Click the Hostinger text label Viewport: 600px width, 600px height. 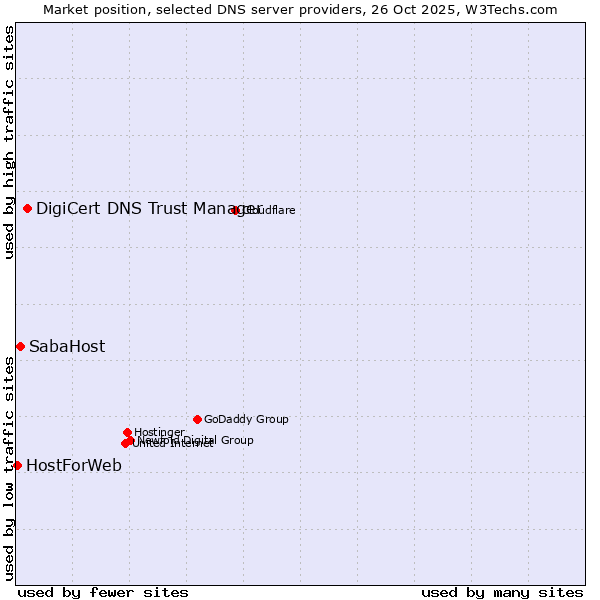click(160, 432)
